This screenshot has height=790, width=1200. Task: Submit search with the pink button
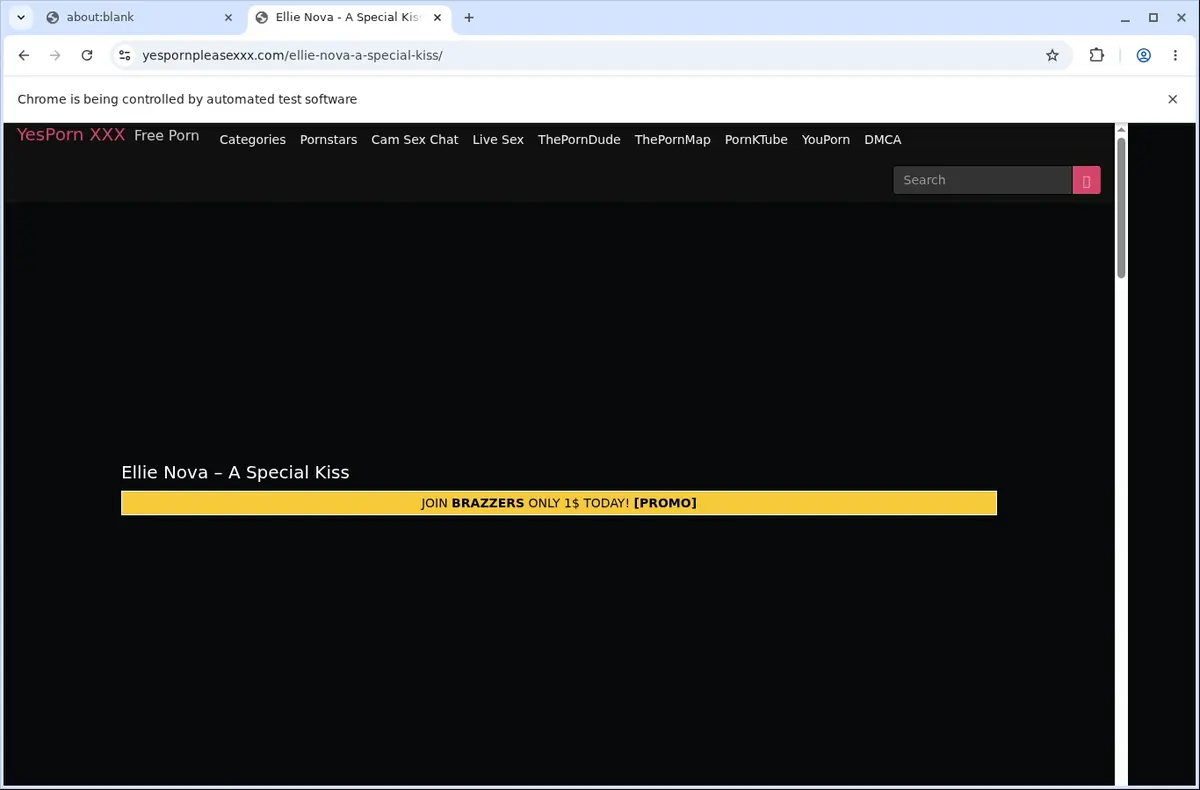click(x=1086, y=180)
